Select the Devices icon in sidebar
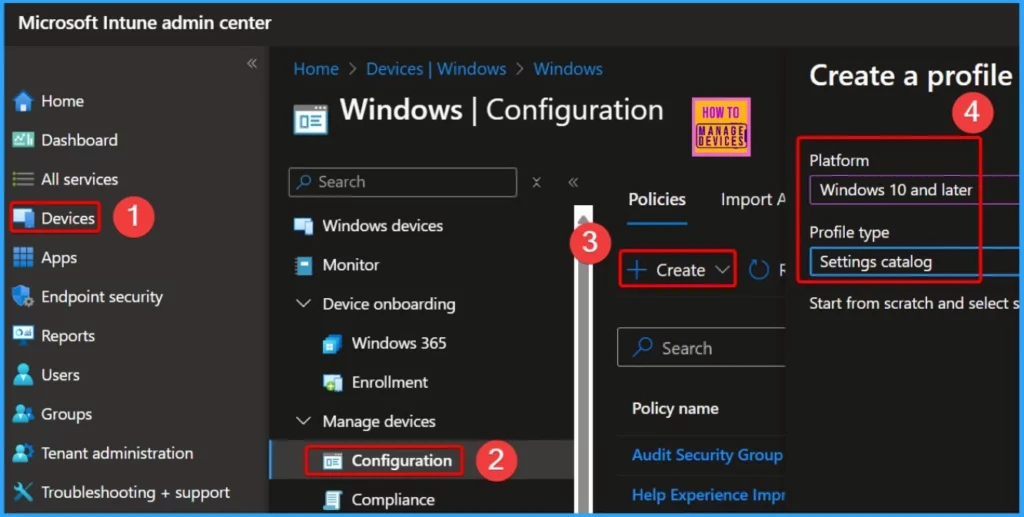Screen dimensions: 1024x517 (x=24, y=218)
